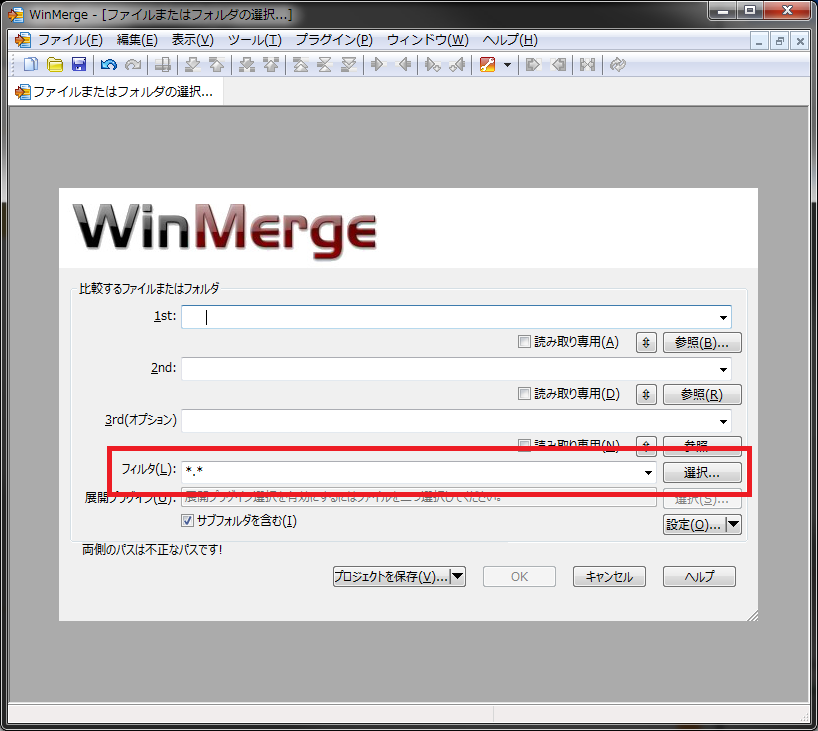
Task: Click inside the 2nd path input field
Action: point(450,368)
